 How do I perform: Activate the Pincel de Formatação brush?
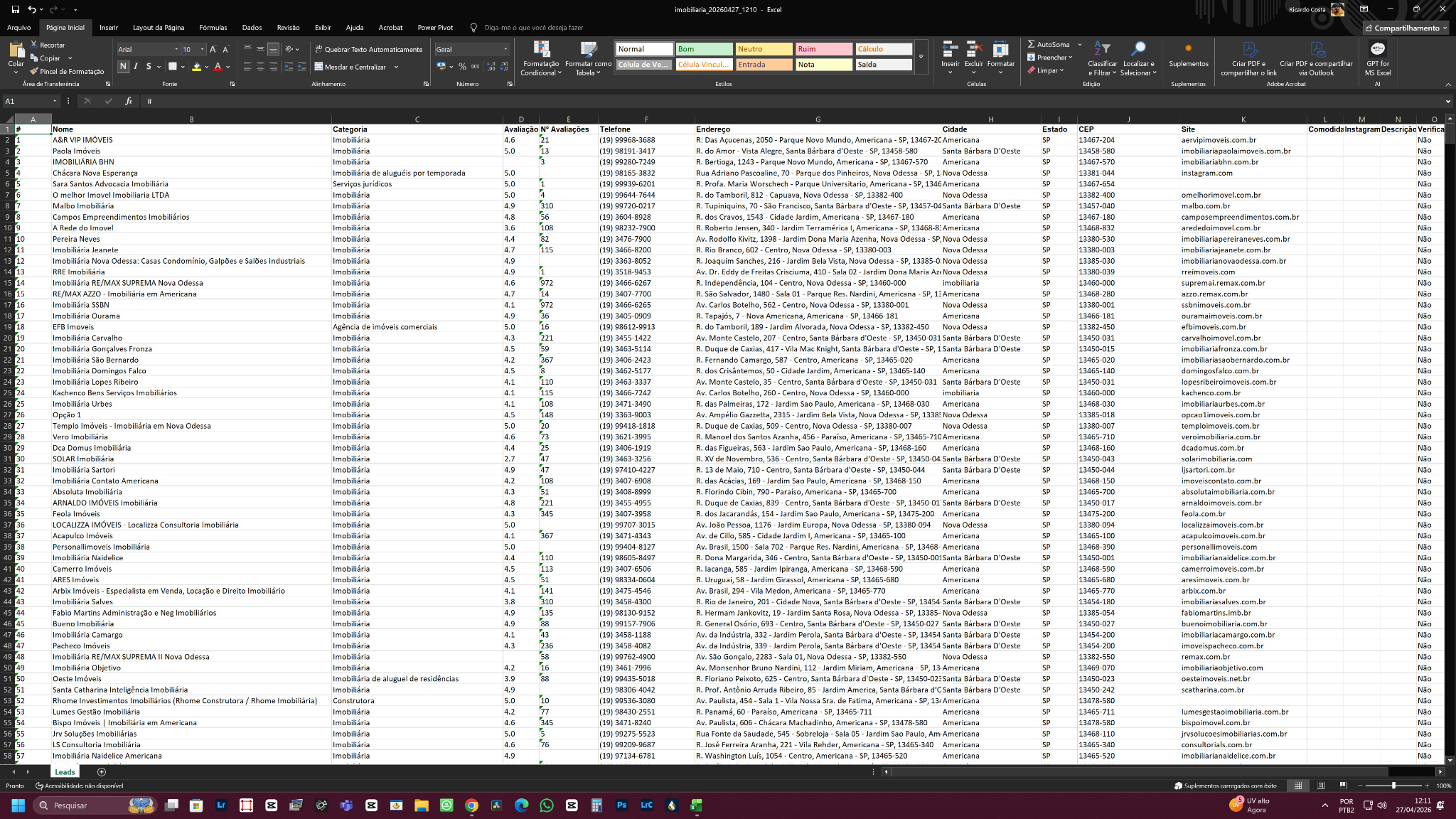click(67, 71)
